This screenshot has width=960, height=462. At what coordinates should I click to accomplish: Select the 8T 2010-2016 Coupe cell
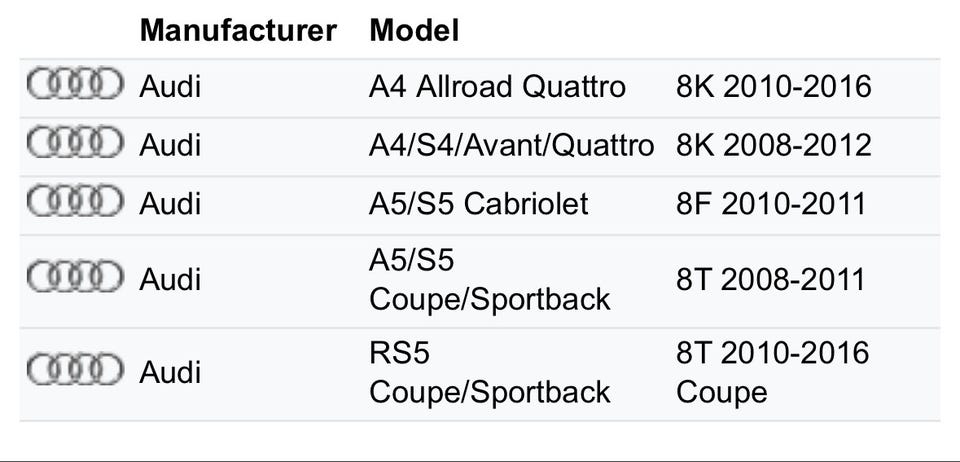[x=773, y=372]
